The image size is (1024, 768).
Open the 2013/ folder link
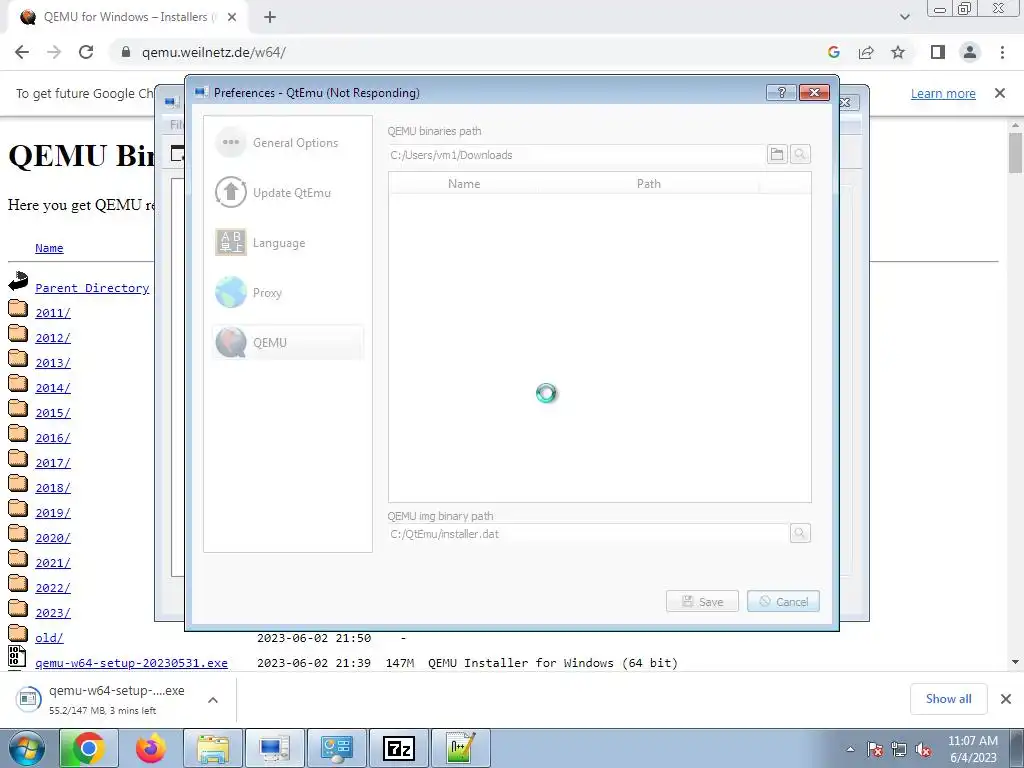coord(53,363)
